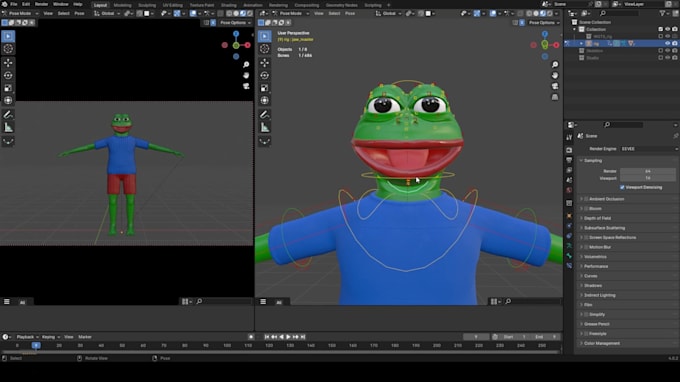Toggle camera view icon in right viewport
The width and height of the screenshot is (680, 382).
(555, 86)
